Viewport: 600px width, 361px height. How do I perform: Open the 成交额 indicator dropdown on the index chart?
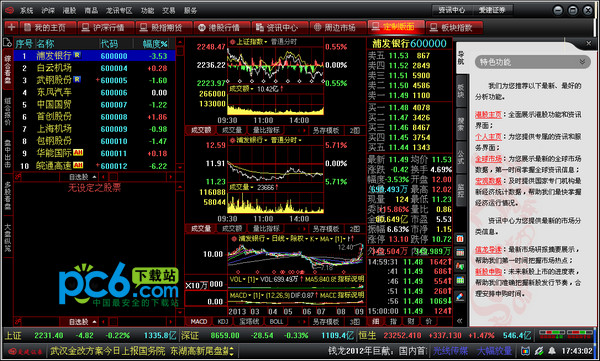241,89
